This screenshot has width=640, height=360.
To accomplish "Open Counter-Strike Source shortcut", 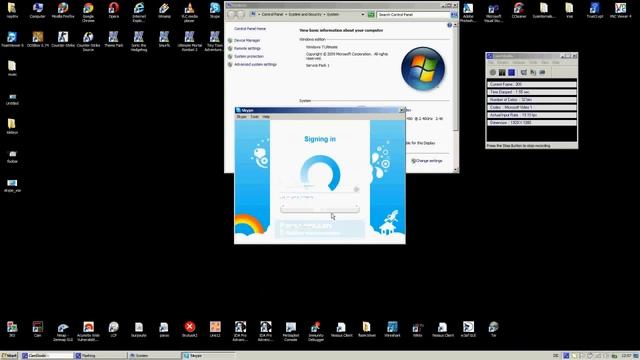I will pyautogui.click(x=88, y=41).
